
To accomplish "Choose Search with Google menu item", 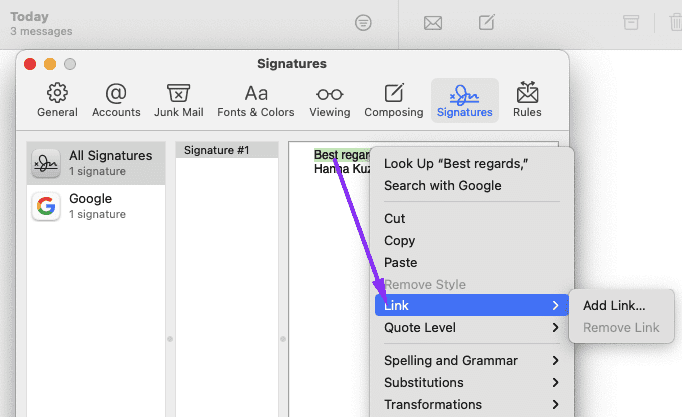I will click(x=443, y=185).
